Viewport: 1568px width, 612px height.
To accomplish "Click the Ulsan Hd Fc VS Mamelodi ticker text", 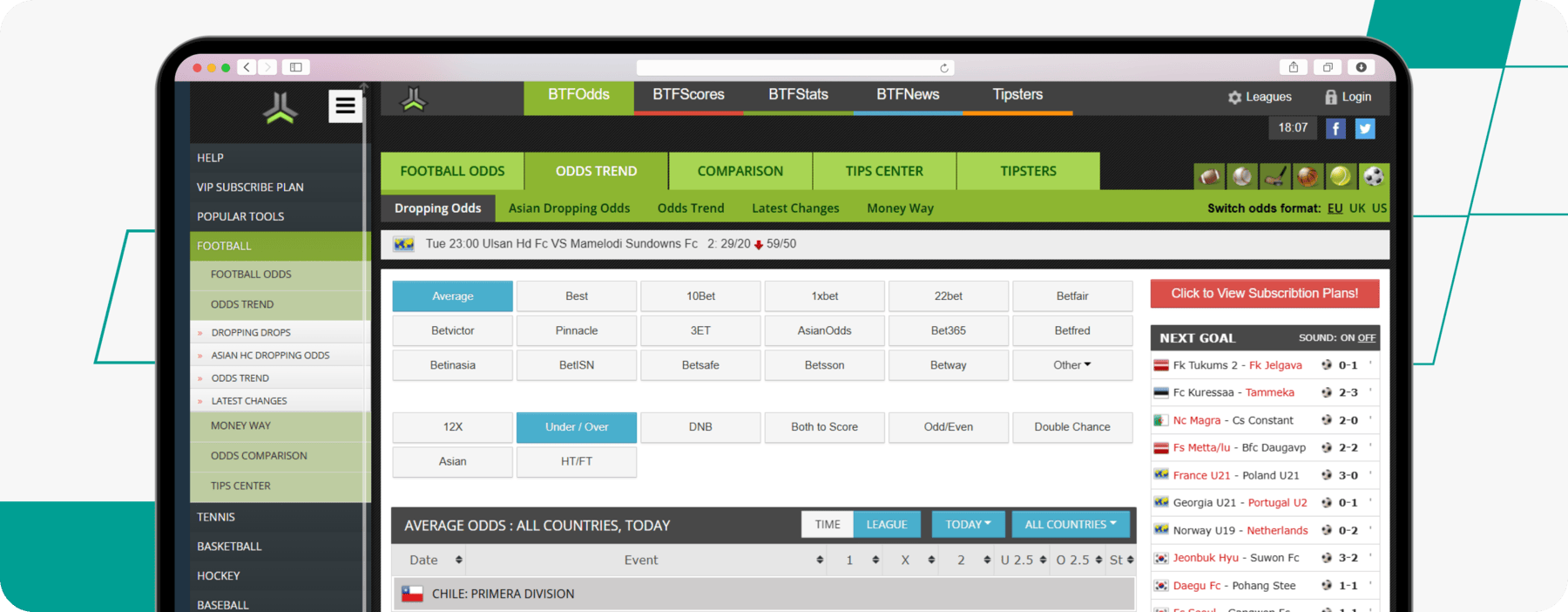I will [x=562, y=244].
